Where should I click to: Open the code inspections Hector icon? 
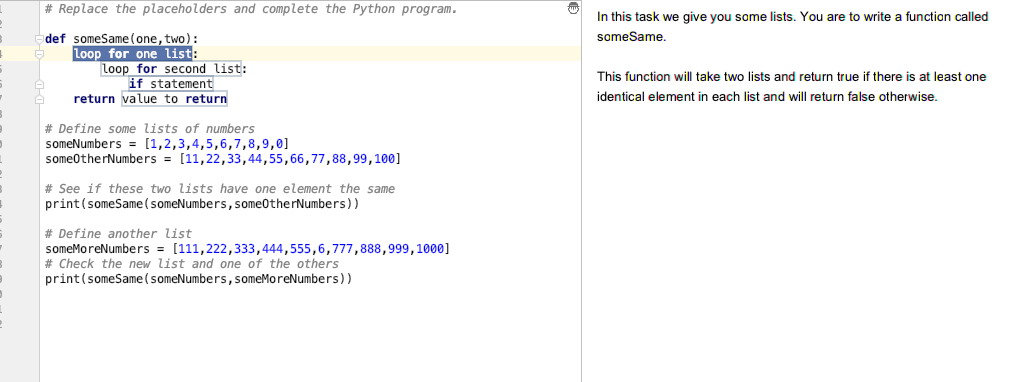coord(572,8)
